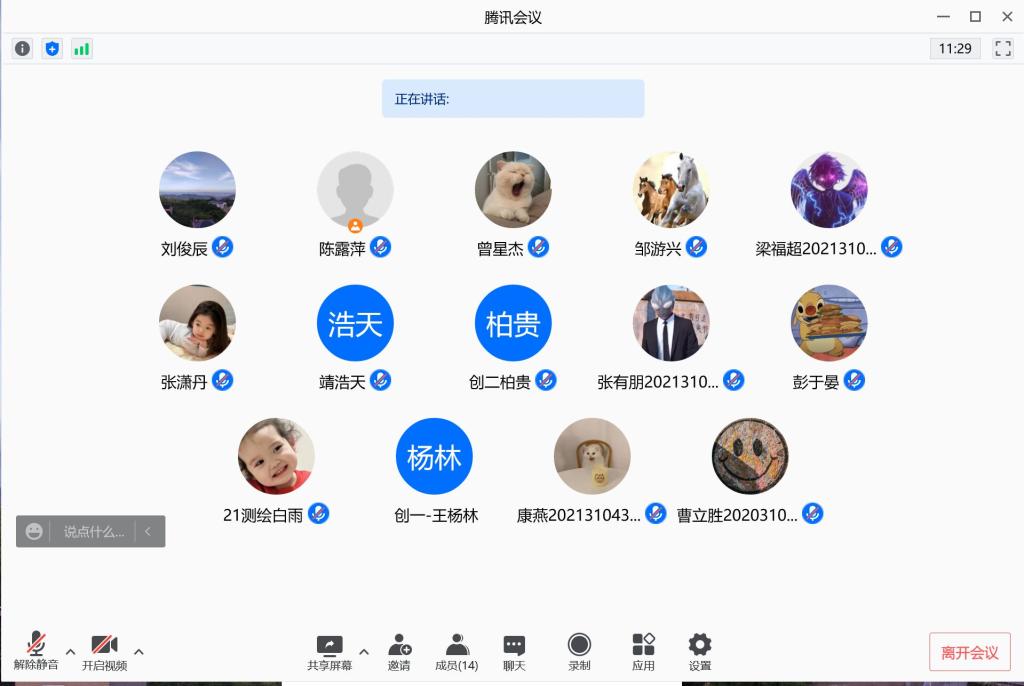Select 康燕's avatar
Screen dimensions: 1024x686
pos(592,456)
